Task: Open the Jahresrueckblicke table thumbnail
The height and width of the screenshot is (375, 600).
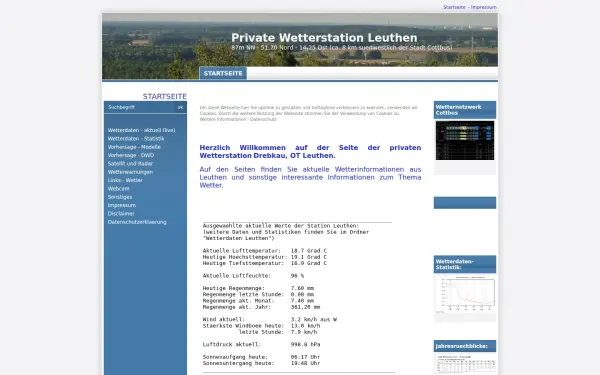Action: [x=465, y=364]
